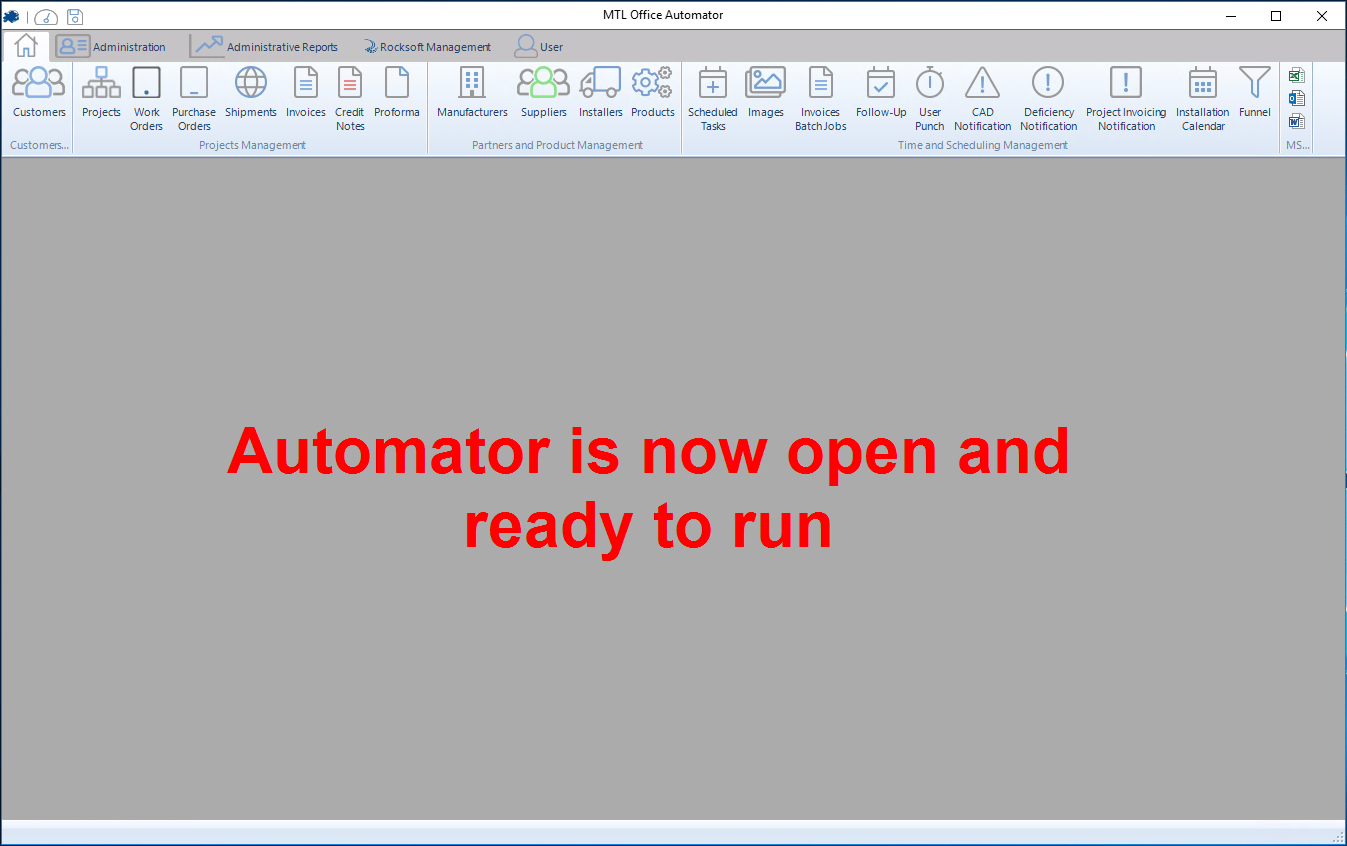
Task: Open Credit Notes
Action: (x=349, y=97)
